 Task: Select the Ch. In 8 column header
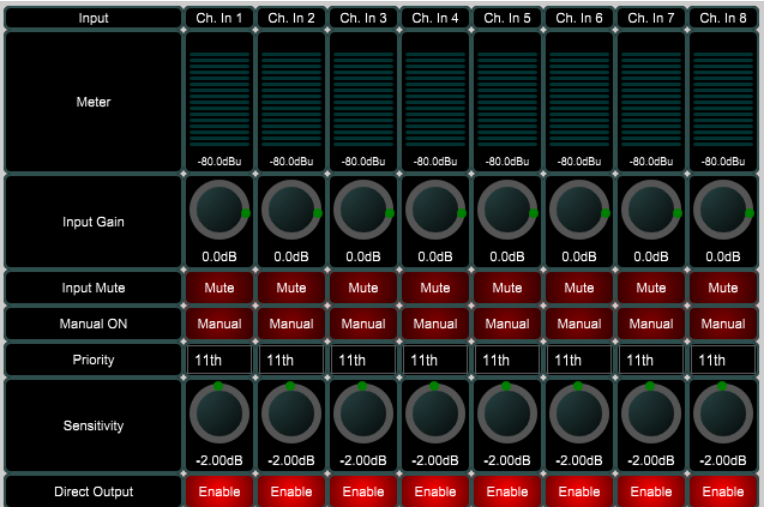click(x=723, y=18)
